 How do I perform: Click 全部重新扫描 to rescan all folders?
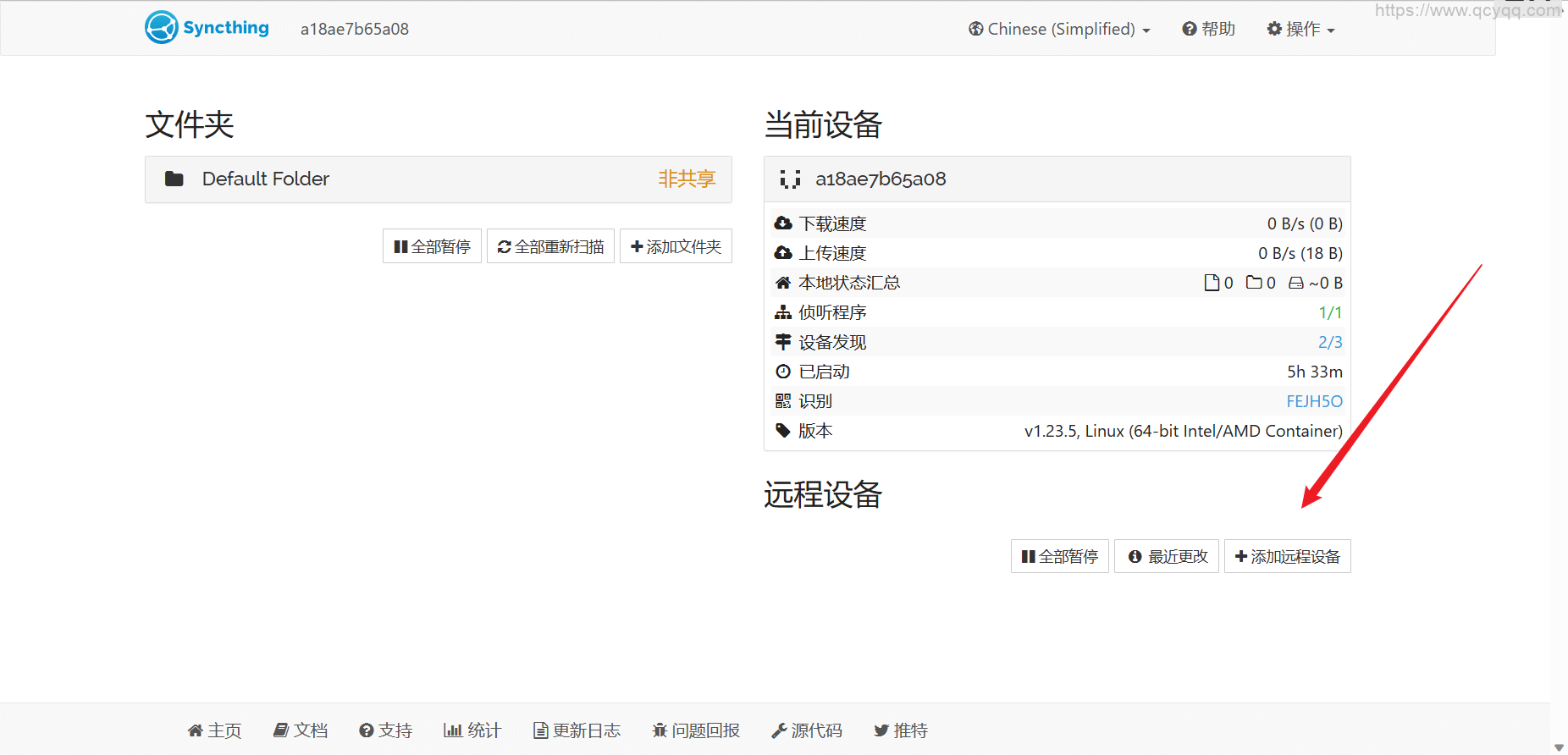(x=550, y=247)
